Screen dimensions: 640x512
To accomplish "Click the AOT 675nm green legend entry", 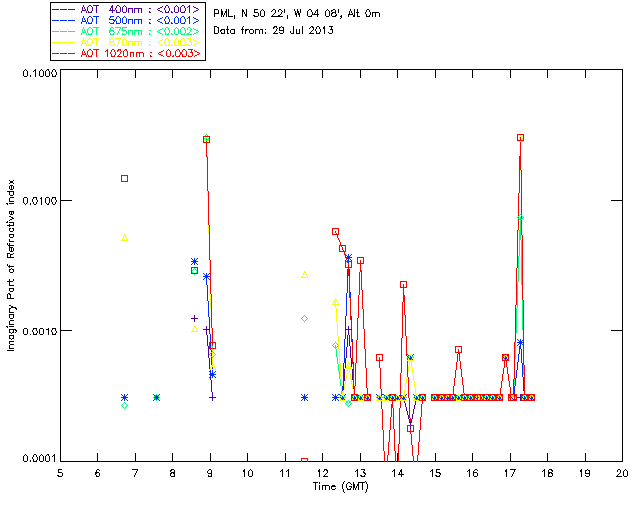I will [x=127, y=31].
